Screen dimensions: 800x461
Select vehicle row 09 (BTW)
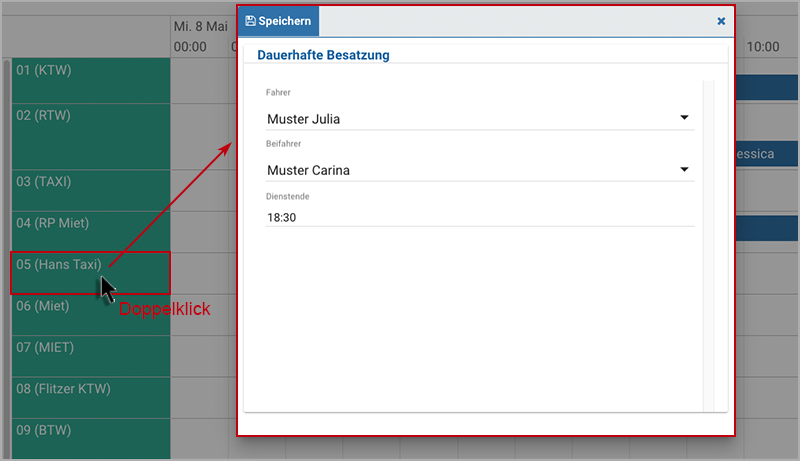91,439
